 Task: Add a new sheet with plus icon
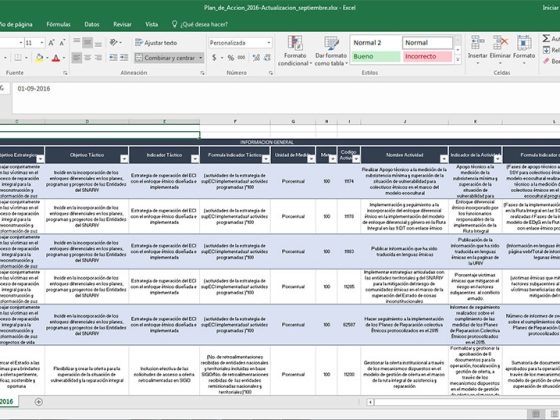coord(39,402)
